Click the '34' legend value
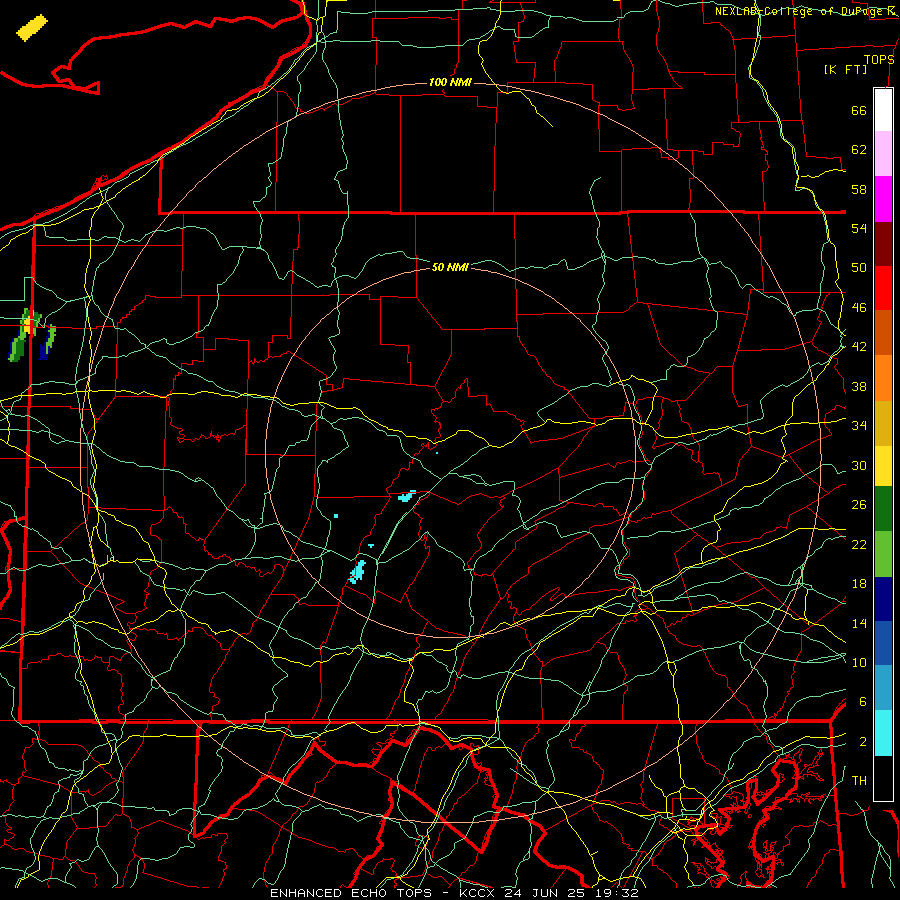900x900 pixels. 859,426
